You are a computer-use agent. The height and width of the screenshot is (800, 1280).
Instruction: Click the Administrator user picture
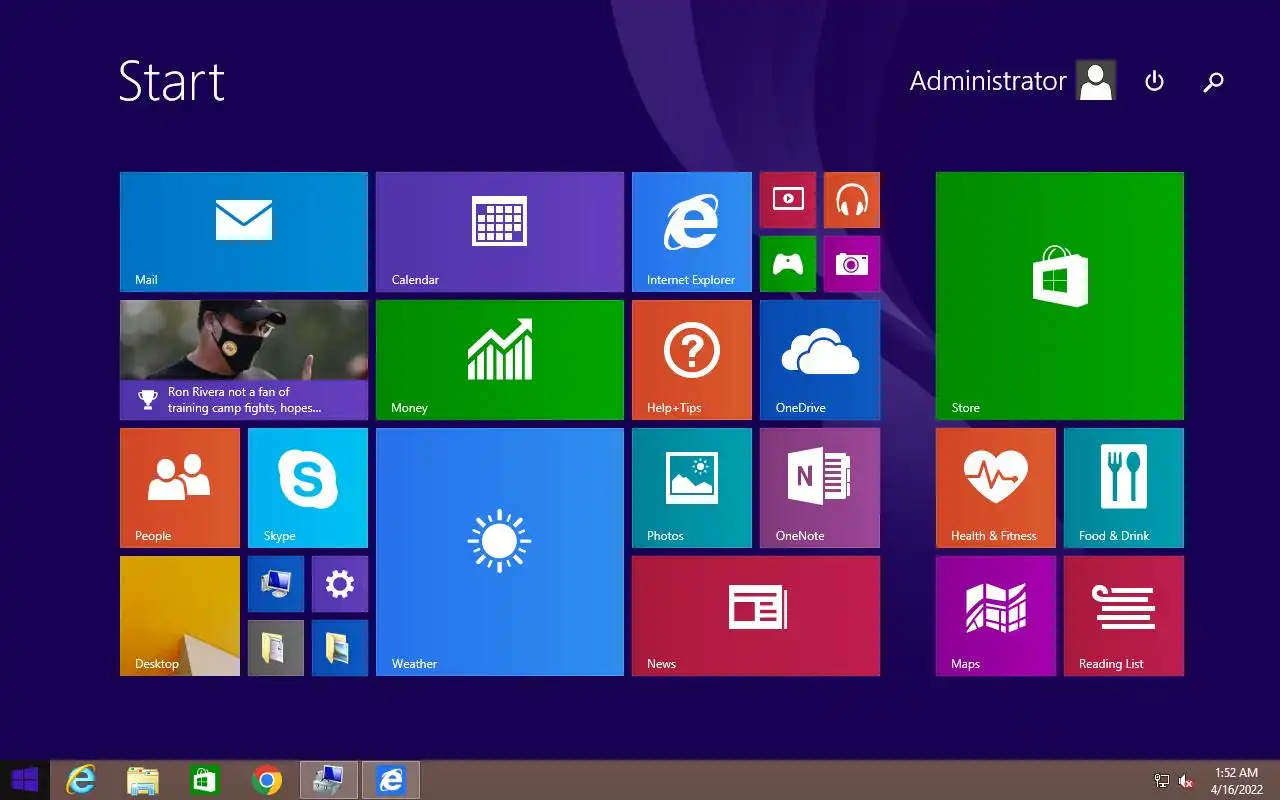click(x=1096, y=81)
